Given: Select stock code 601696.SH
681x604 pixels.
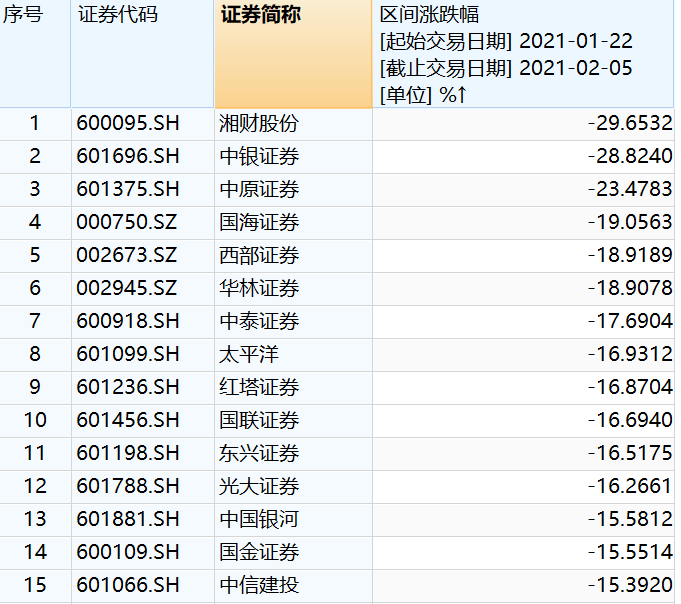Looking at the screenshot, I should pyautogui.click(x=128, y=156).
